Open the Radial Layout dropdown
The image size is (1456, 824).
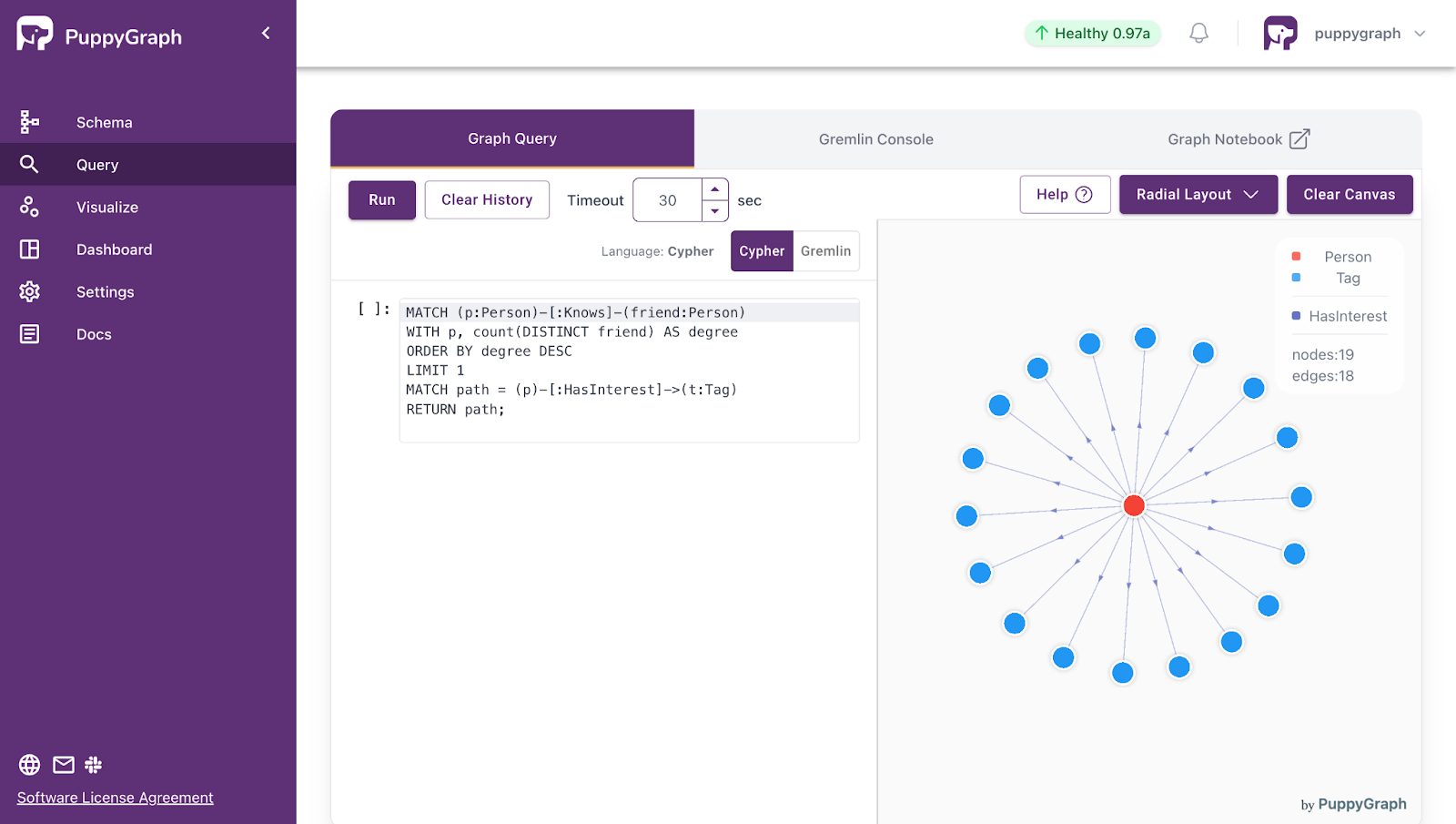click(1198, 194)
